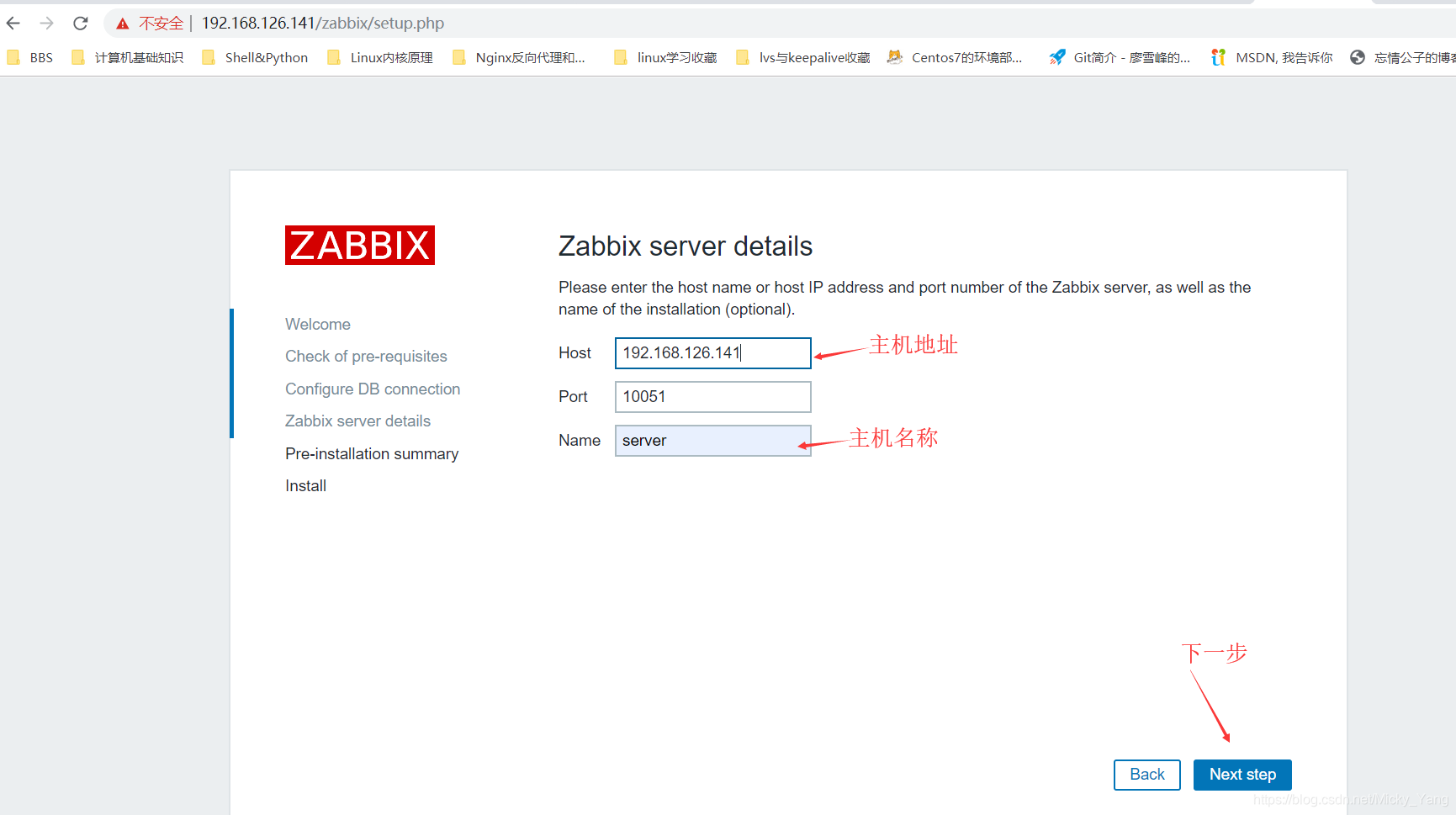Viewport: 1456px width, 815px height.
Task: Open the Centos7的环境部 bookmark
Action: (956, 57)
